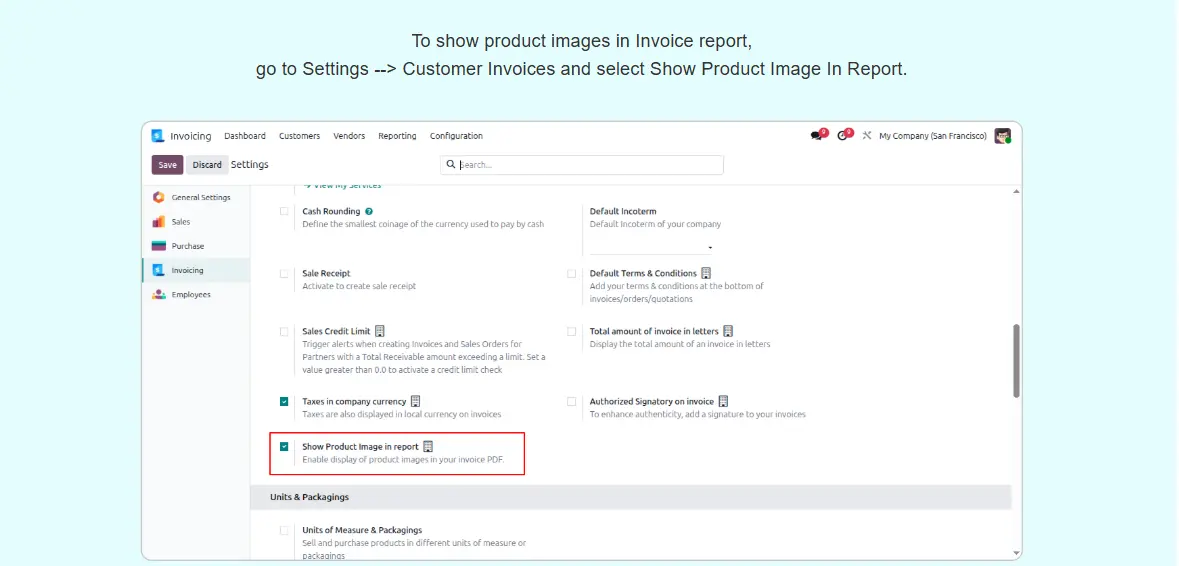1179x566 pixels.
Task: Uncheck Show Product Image in report
Action: (x=284, y=447)
